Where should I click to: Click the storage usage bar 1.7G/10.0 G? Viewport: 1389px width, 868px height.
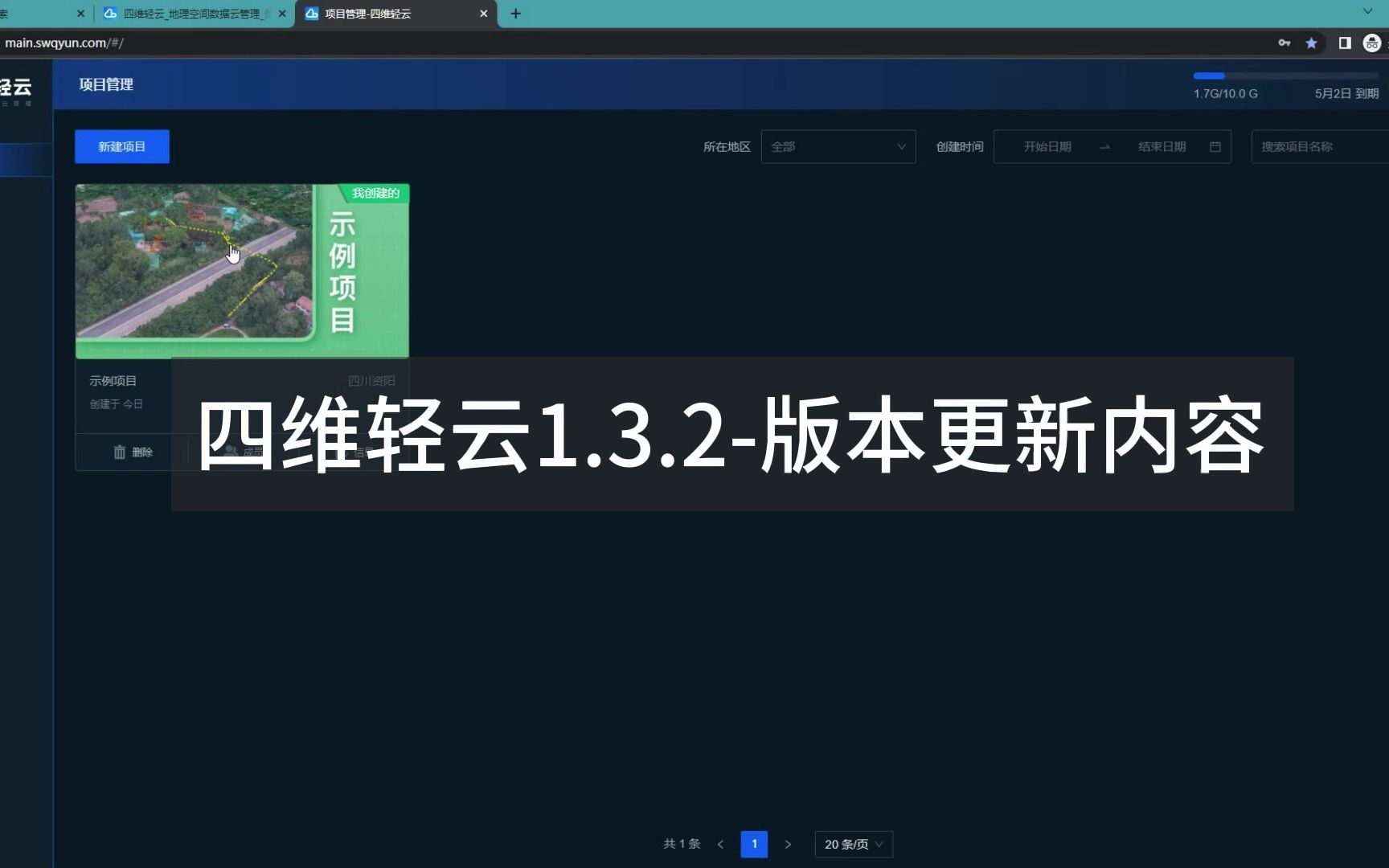pyautogui.click(x=1286, y=76)
